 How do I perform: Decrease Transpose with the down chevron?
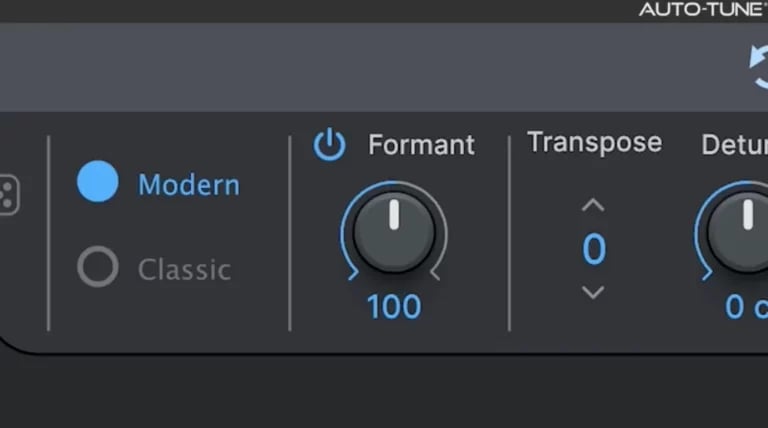pos(593,292)
